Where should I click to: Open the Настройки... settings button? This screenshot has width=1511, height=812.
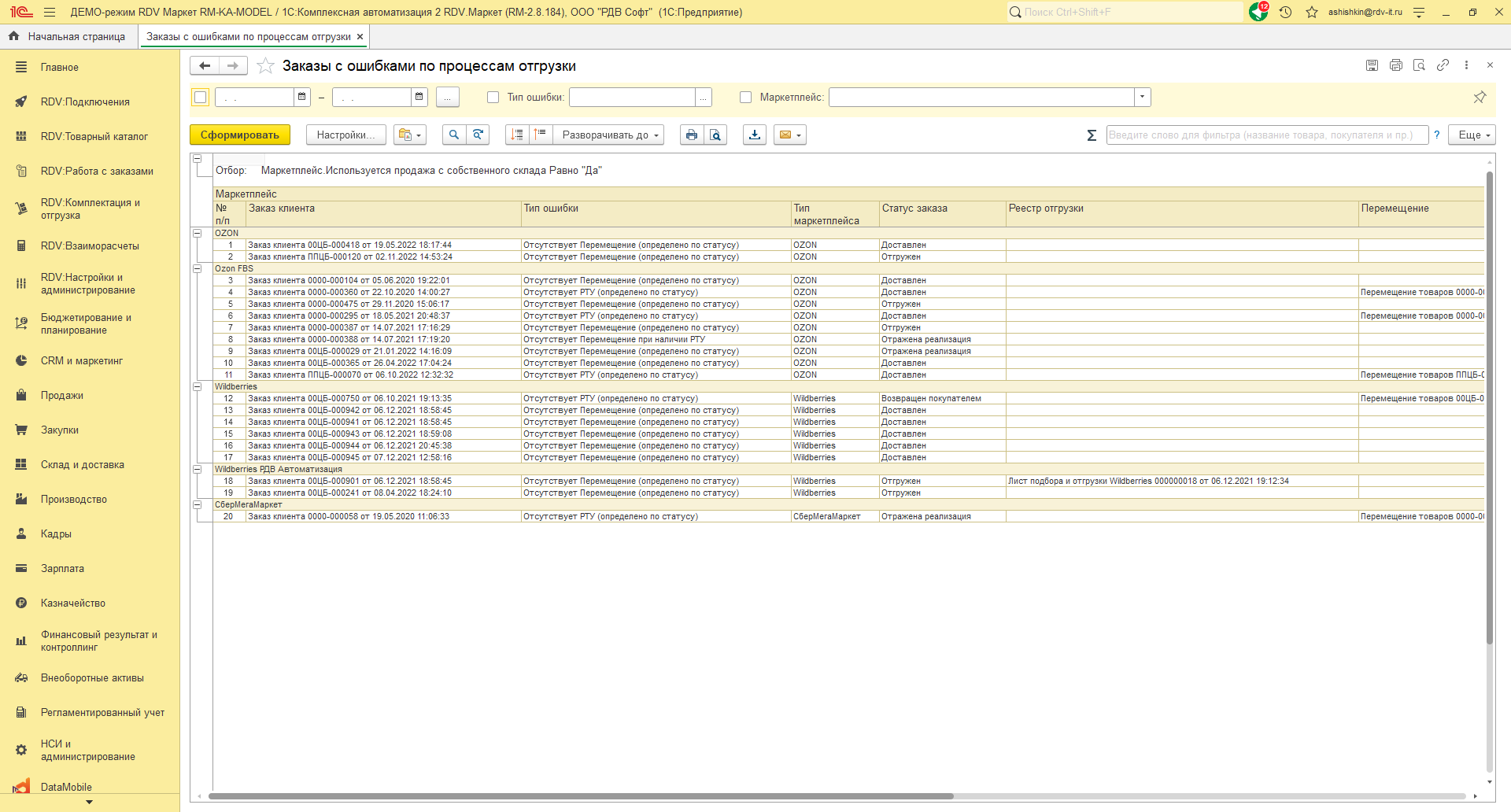pyautogui.click(x=345, y=135)
